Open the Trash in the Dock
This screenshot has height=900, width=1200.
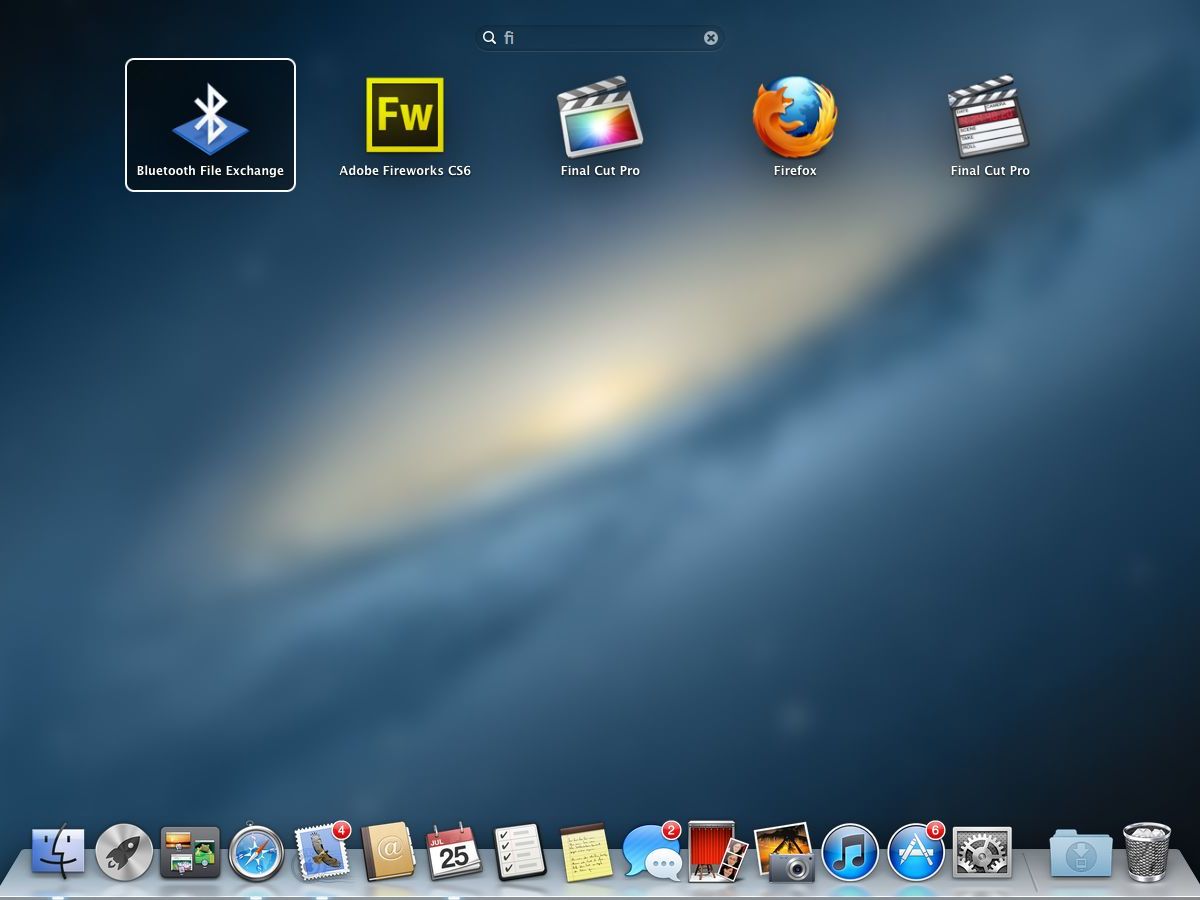(x=1147, y=852)
